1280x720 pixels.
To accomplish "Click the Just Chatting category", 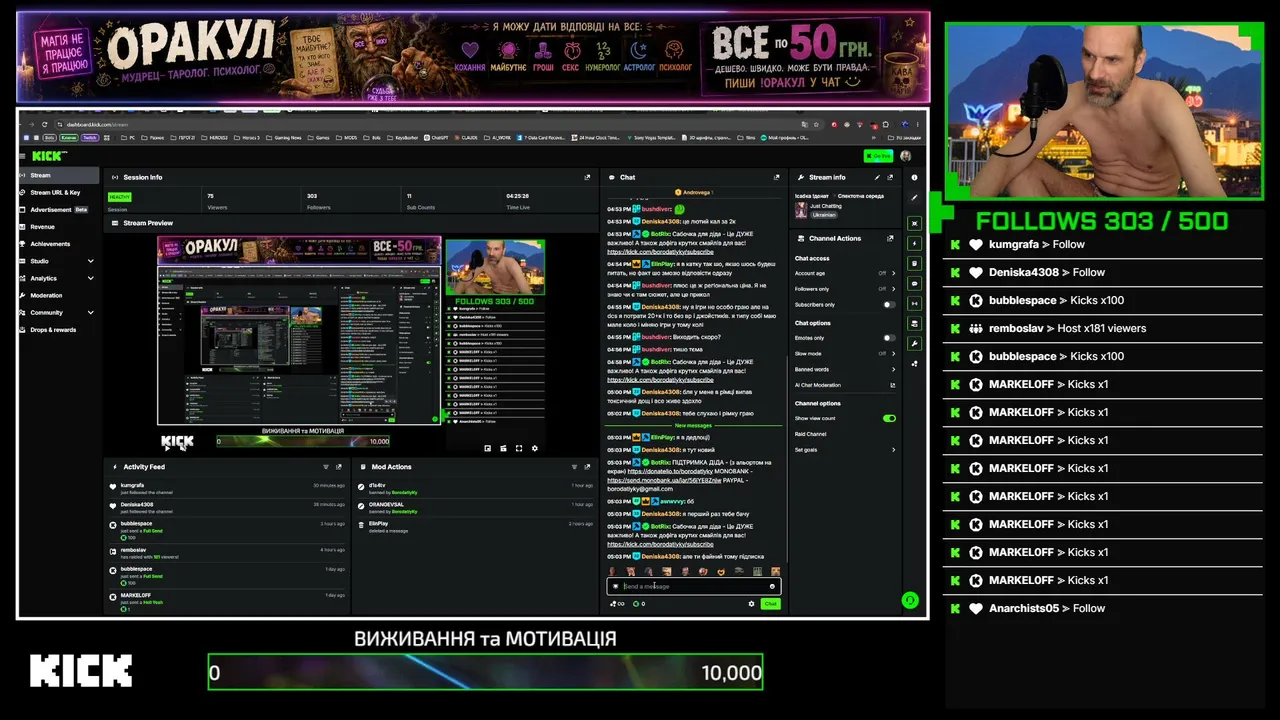I will click(828, 207).
